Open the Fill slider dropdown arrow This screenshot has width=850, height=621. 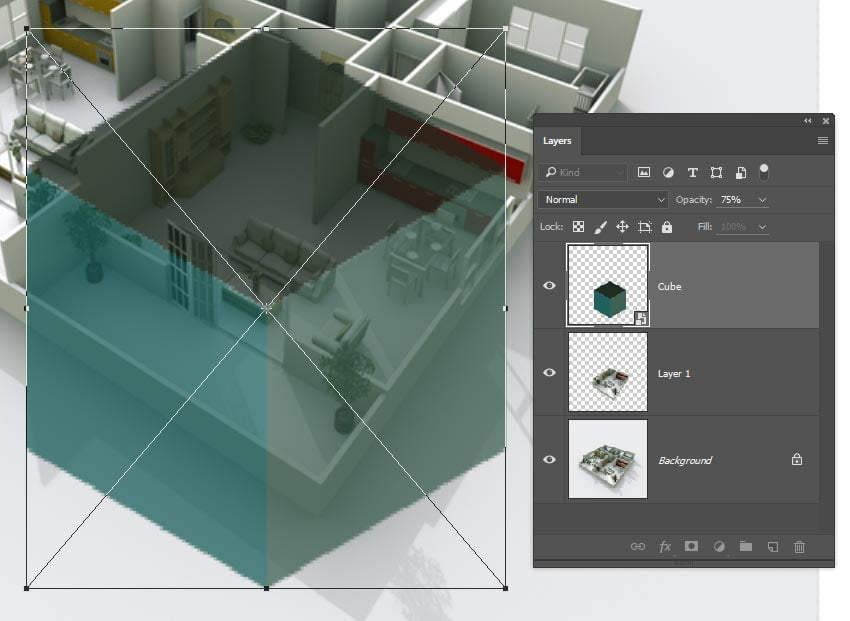click(762, 227)
